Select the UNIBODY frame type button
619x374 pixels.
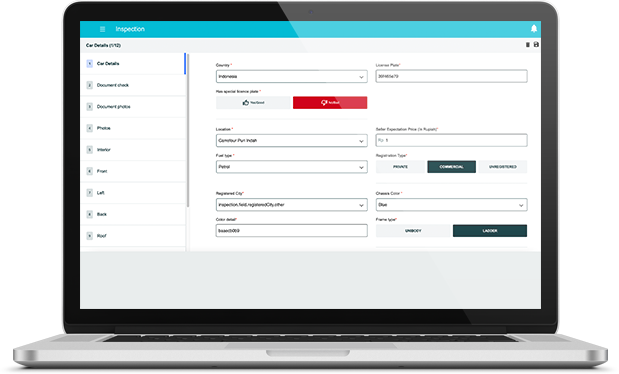[413, 231]
